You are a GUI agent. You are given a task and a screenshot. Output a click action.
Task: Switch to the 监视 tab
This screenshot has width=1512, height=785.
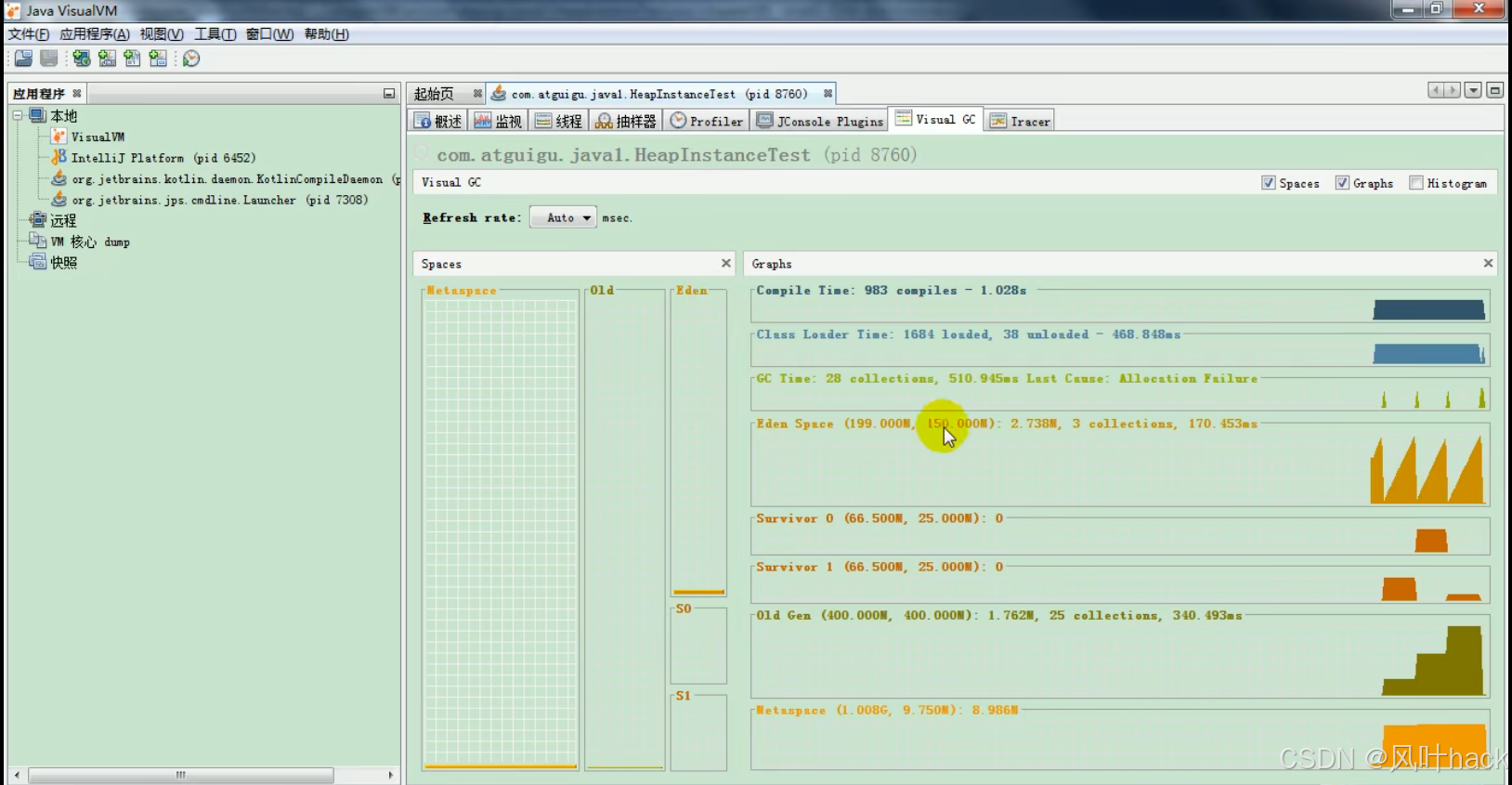point(499,121)
